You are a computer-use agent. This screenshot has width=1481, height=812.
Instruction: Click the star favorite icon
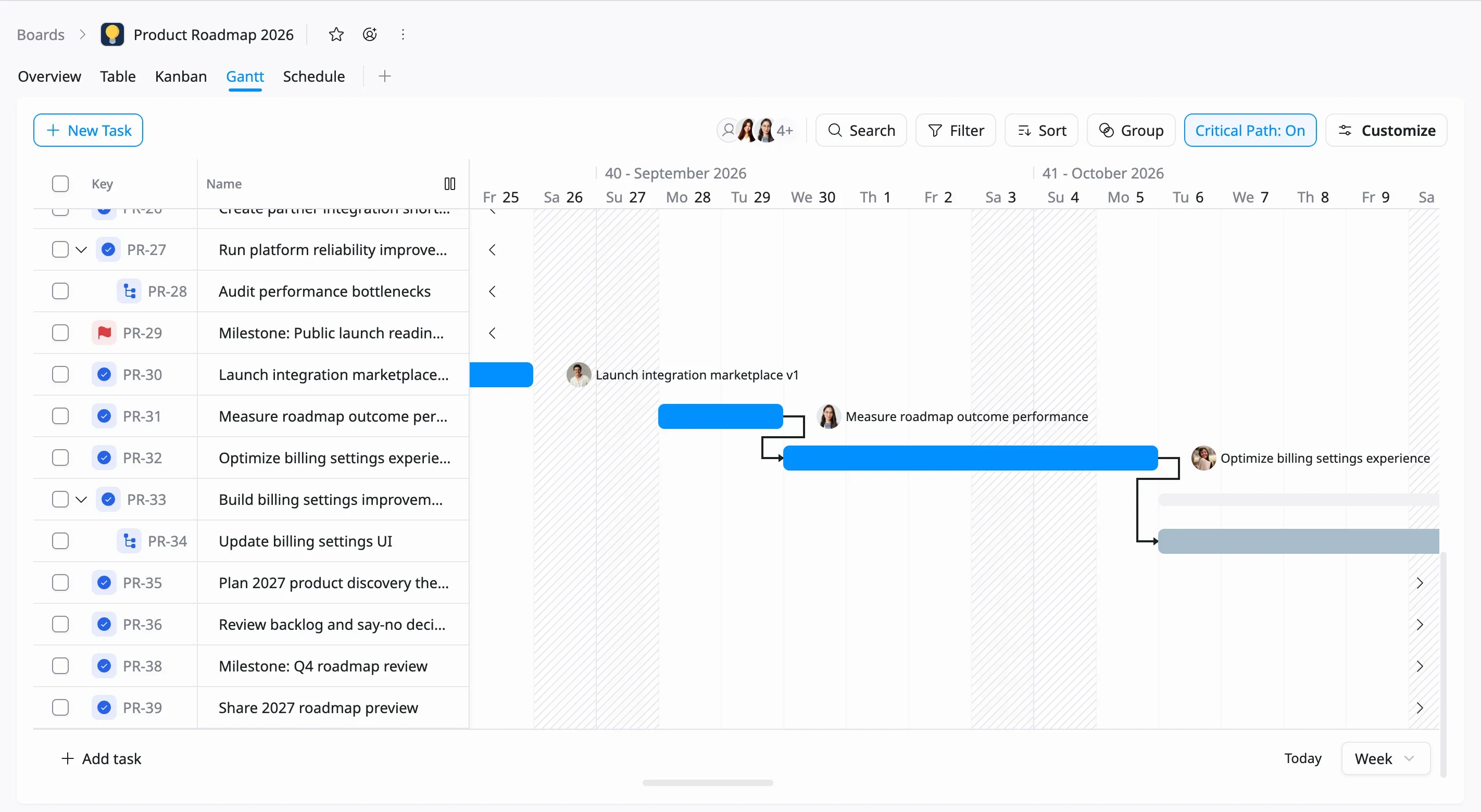pos(336,34)
